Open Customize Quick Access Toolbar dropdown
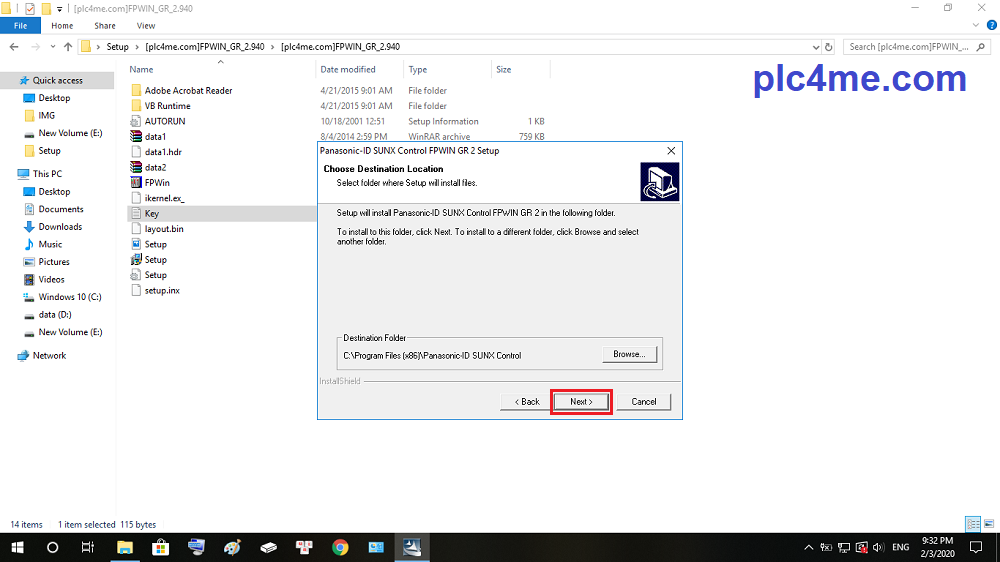This screenshot has height=562, width=1000. click(x=60, y=8)
